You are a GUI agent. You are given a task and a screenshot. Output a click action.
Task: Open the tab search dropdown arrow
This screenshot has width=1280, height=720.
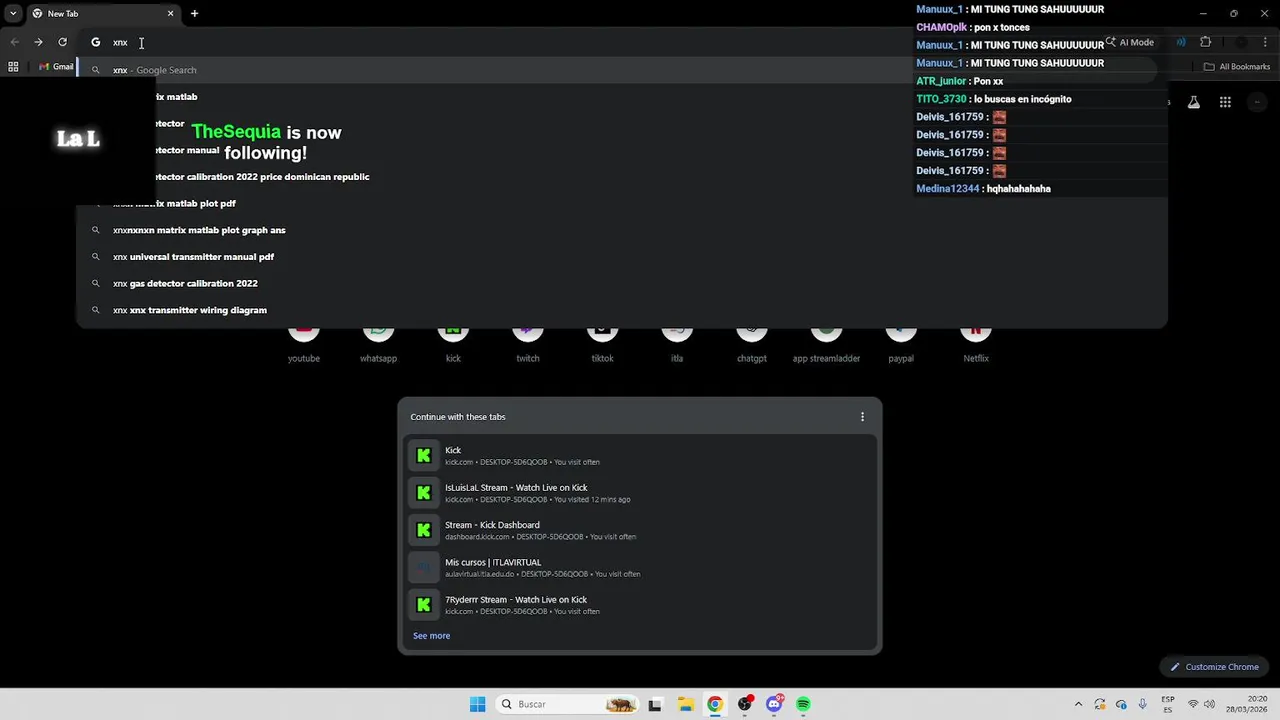click(x=13, y=13)
